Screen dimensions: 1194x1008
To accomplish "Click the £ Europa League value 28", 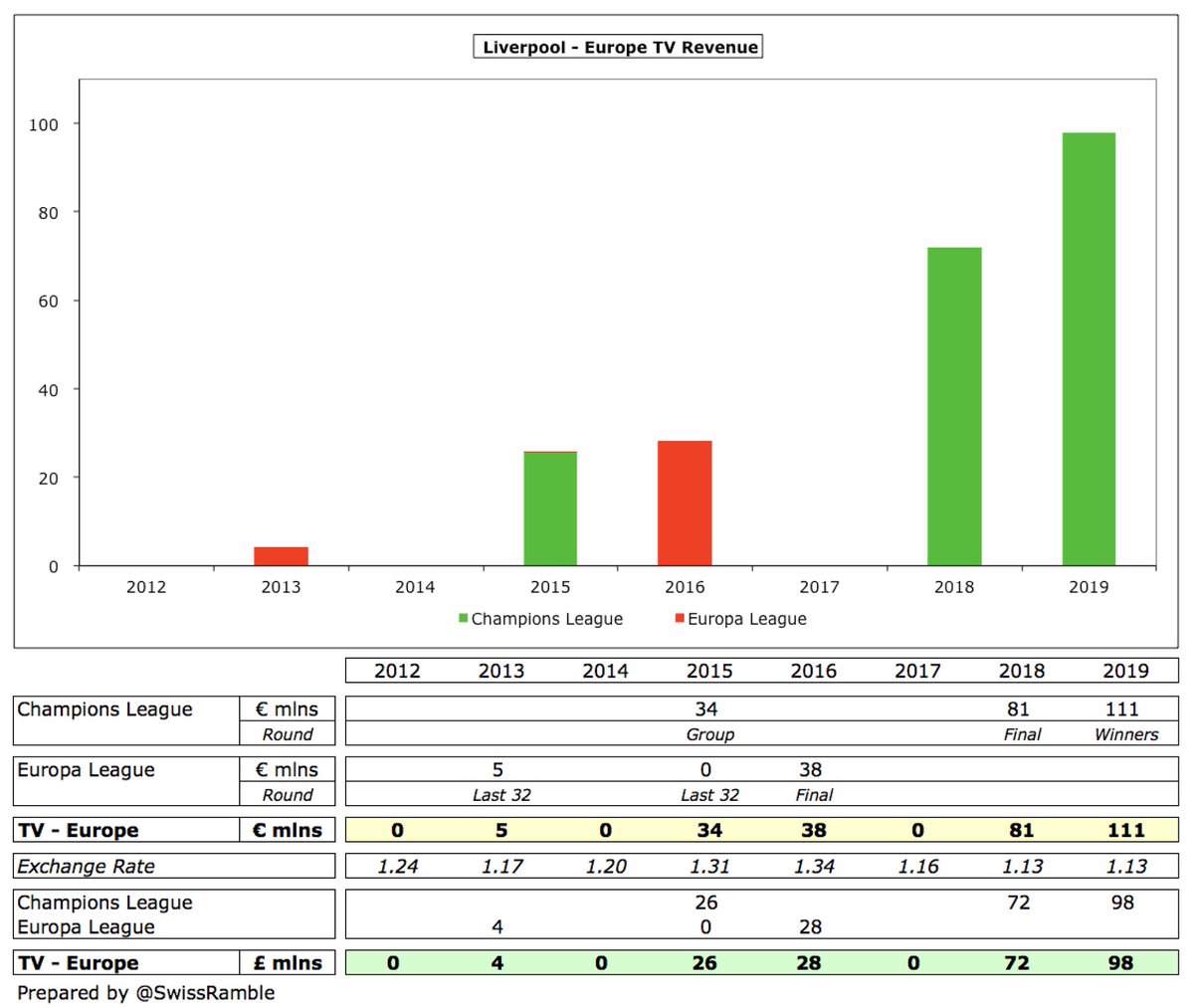I will (811, 927).
